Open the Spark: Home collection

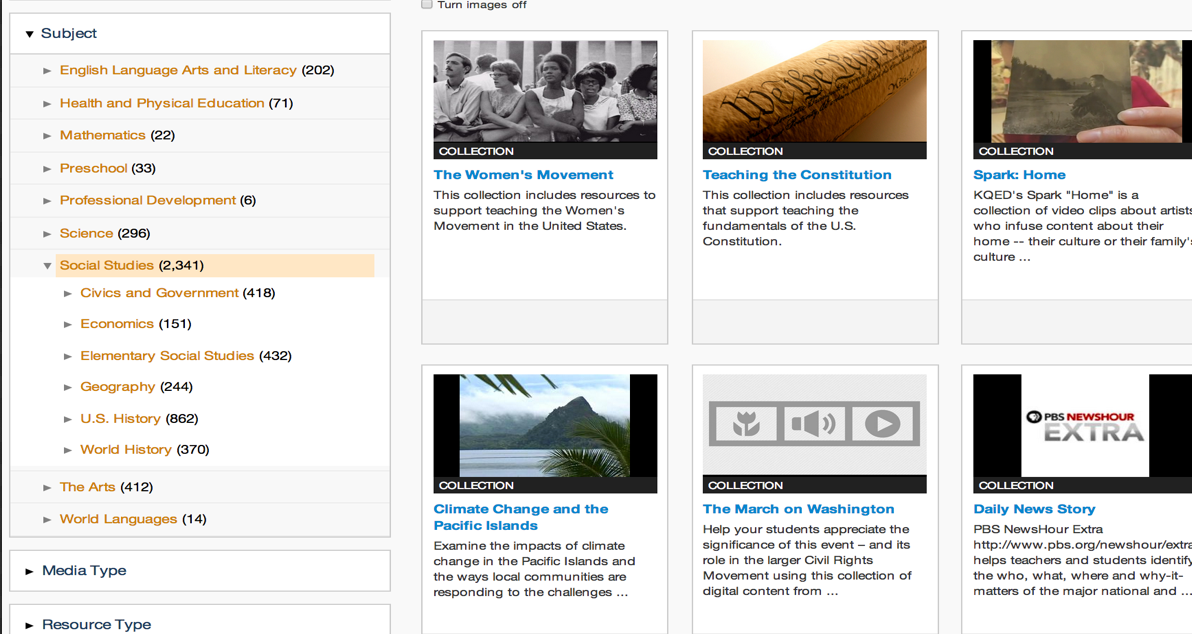[x=1019, y=174]
